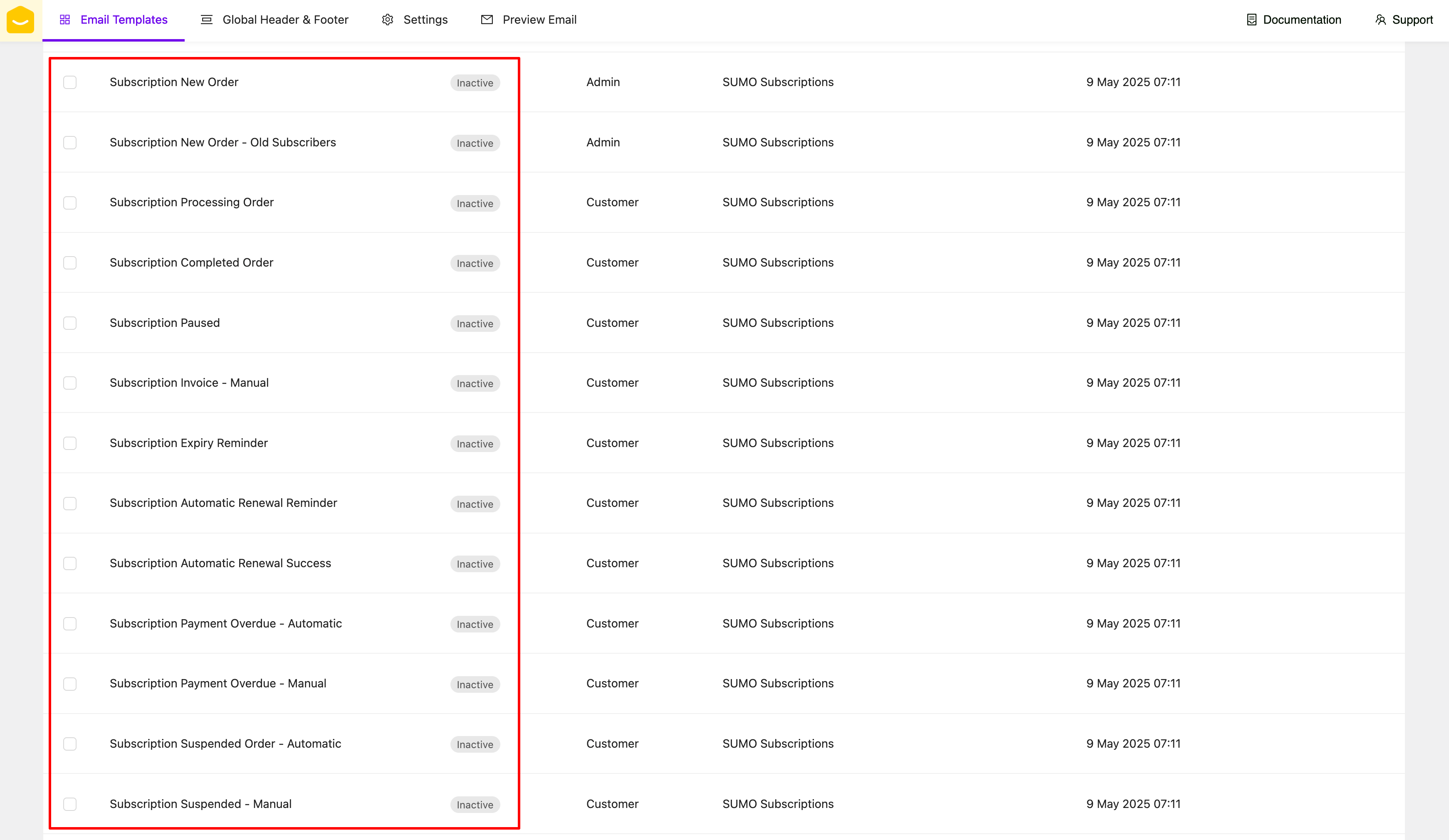Click the Settings gear icon
1449x840 pixels.
[x=388, y=20]
